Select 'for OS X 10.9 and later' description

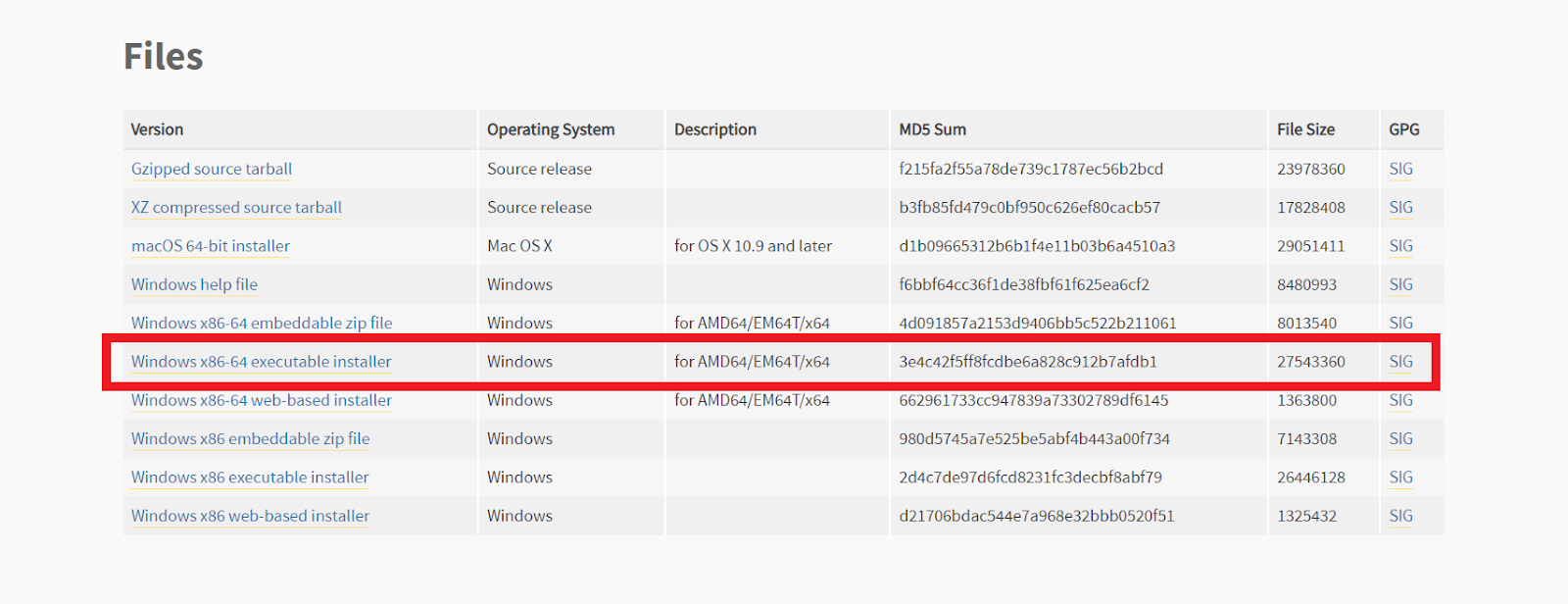click(753, 246)
